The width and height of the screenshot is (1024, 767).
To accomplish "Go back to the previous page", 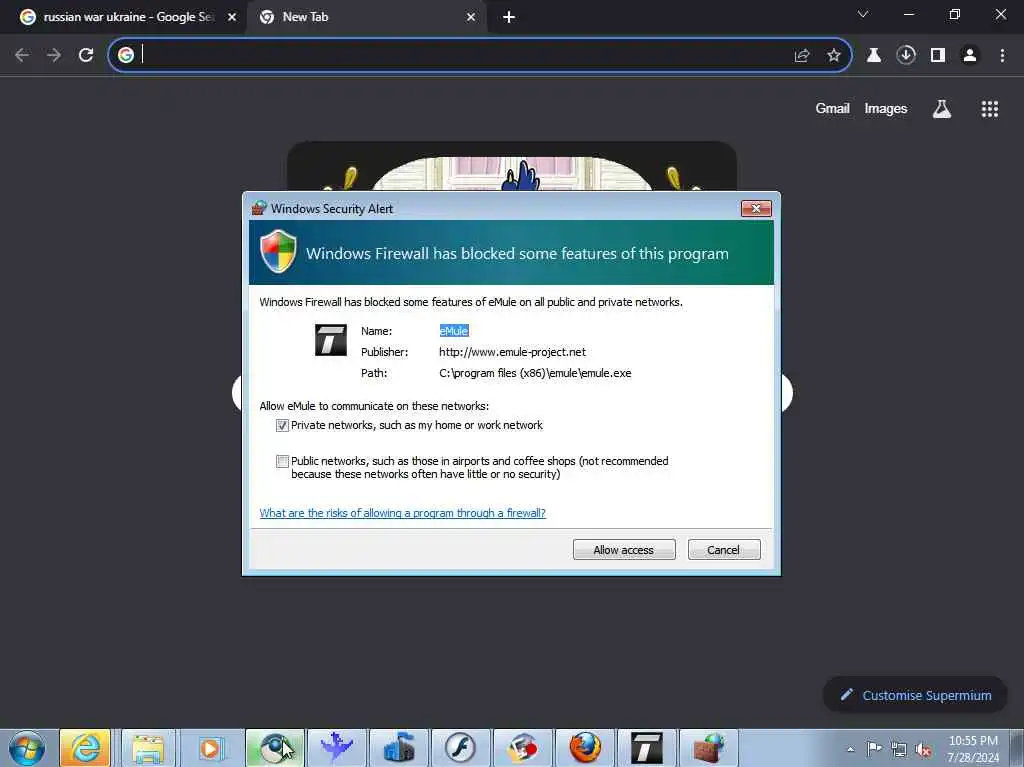I will 22,55.
